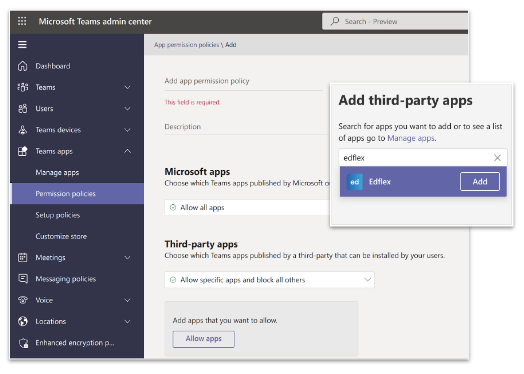This screenshot has width=524, height=374.
Task: Expand the Locations section chevron
Action: coord(127,322)
